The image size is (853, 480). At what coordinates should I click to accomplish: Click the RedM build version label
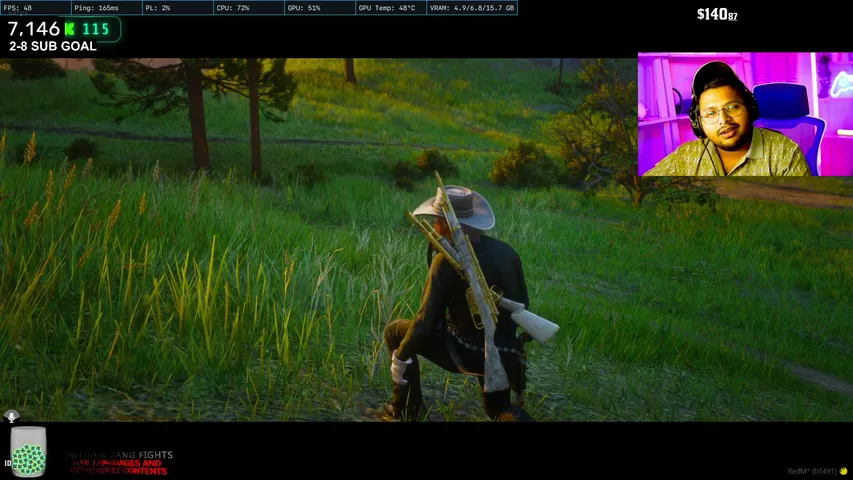pyautogui.click(x=812, y=471)
